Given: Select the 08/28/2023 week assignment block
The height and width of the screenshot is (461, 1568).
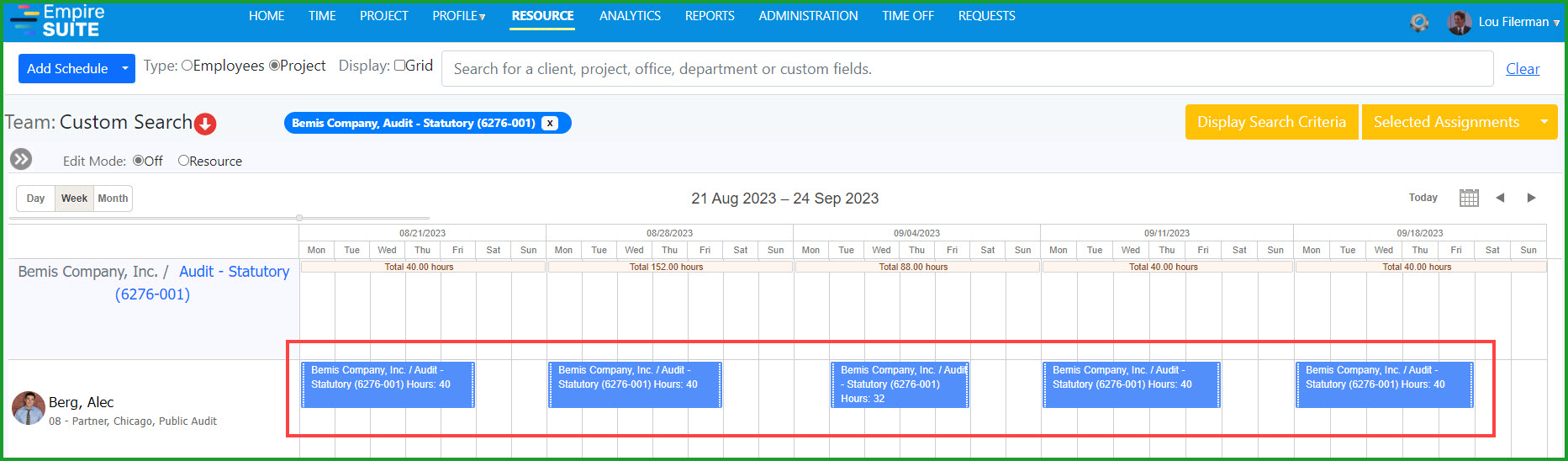Looking at the screenshot, I should 635,384.
